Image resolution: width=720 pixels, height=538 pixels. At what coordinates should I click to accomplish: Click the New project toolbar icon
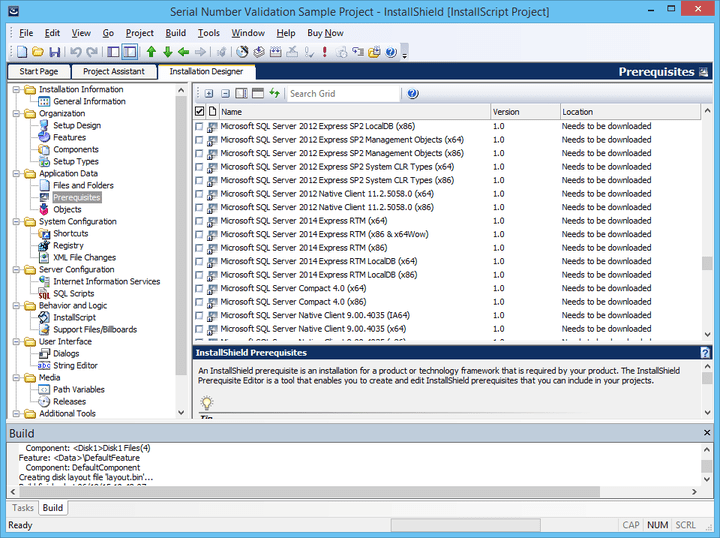click(x=22, y=52)
